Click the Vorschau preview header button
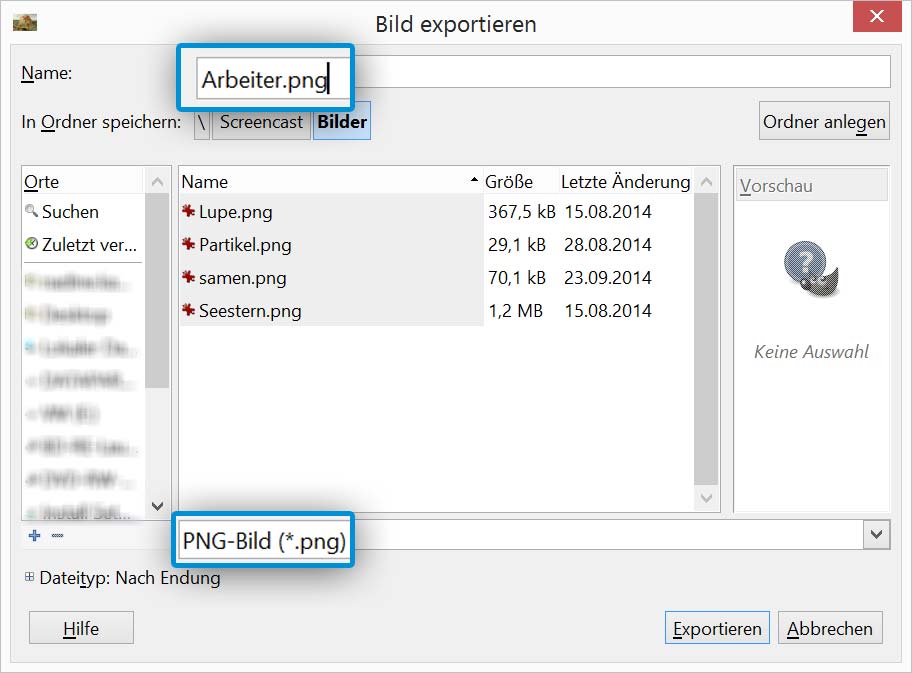The width and height of the screenshot is (912, 673). [x=812, y=186]
